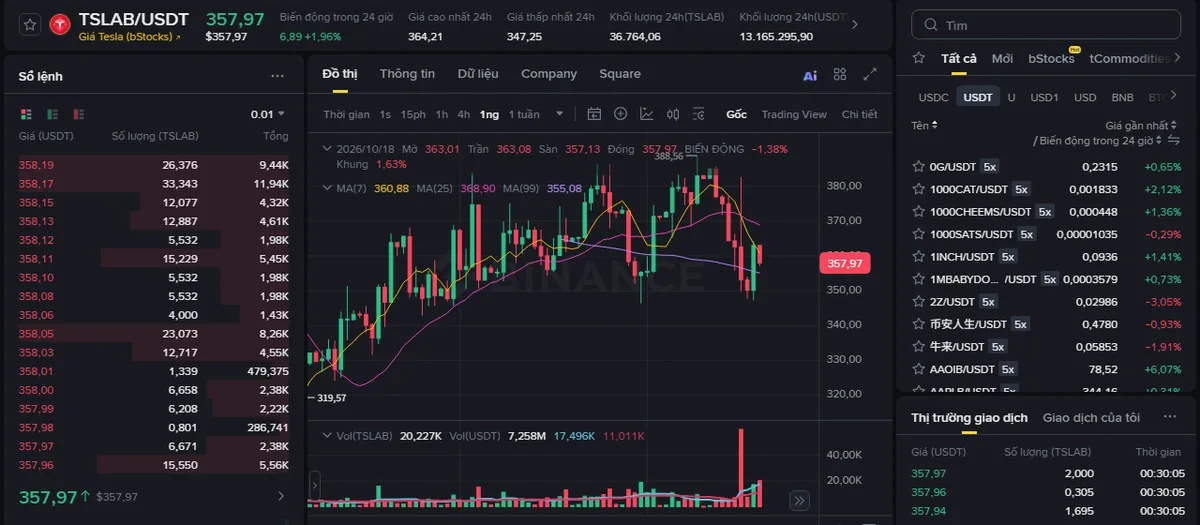Select the bStocks market tab
Viewport: 1200px width, 525px height.
1051,58
